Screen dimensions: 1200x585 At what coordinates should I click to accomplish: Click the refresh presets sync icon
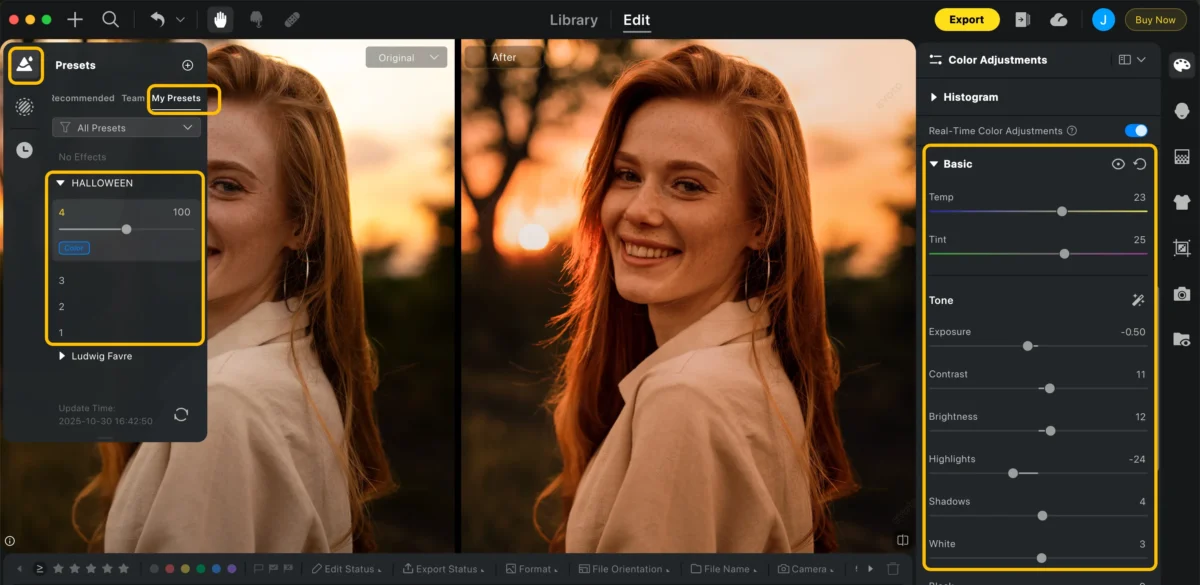(181, 414)
